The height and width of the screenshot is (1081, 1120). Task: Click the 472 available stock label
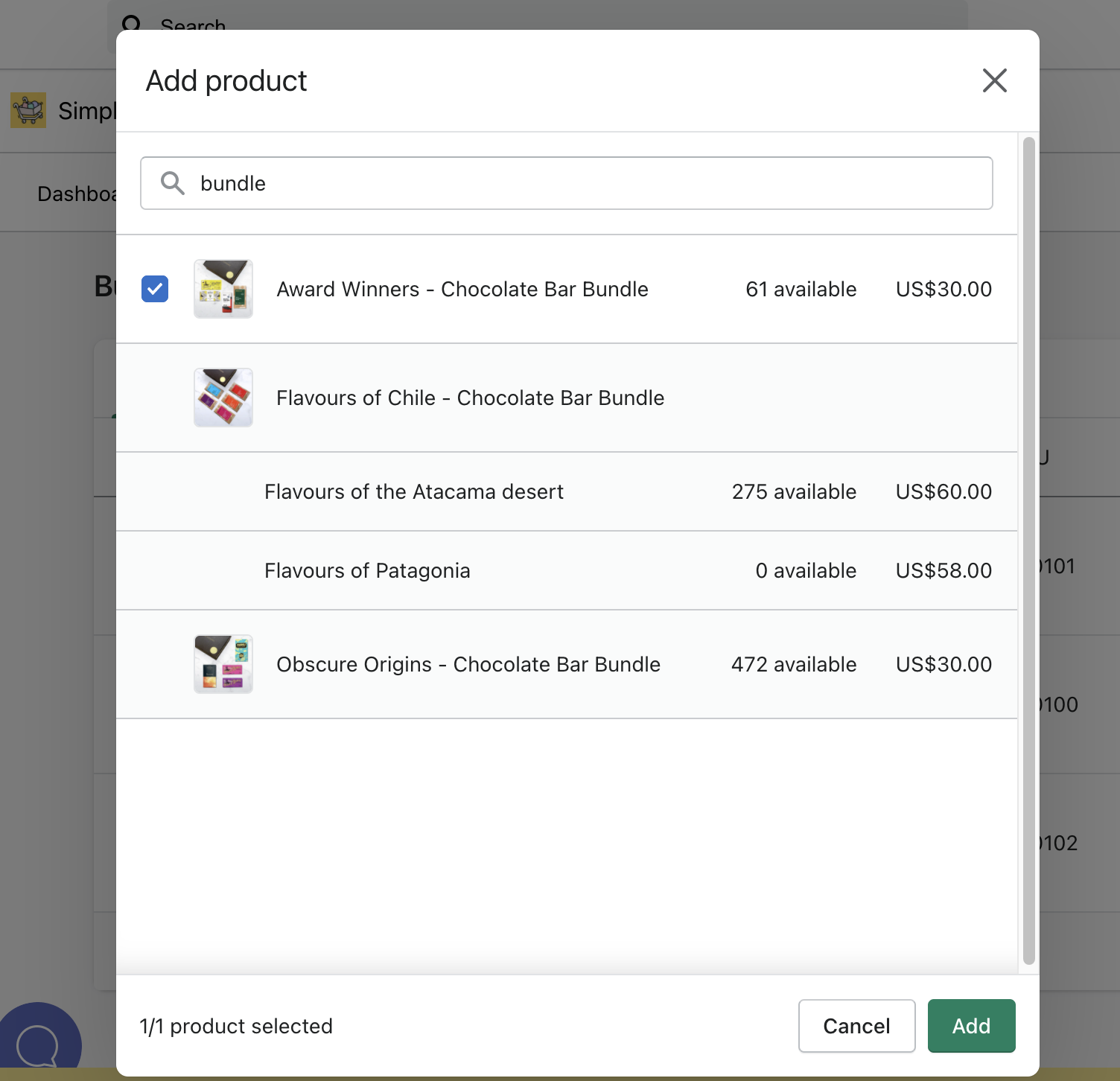tap(794, 664)
